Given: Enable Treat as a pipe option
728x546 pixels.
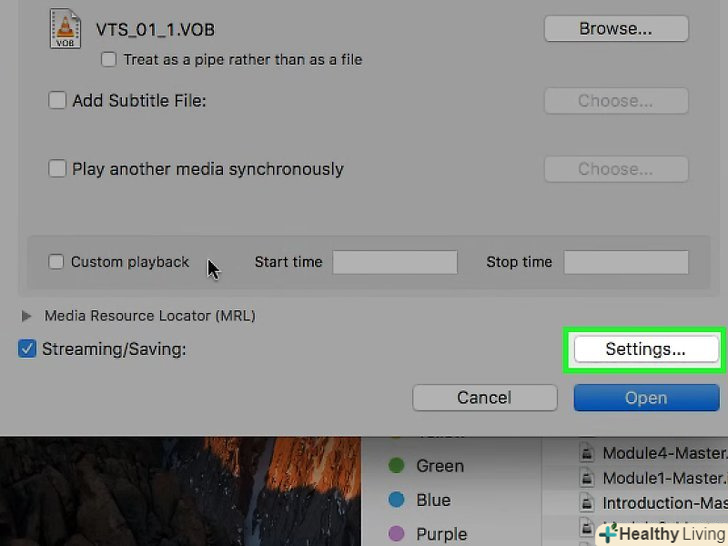Looking at the screenshot, I should click(109, 60).
